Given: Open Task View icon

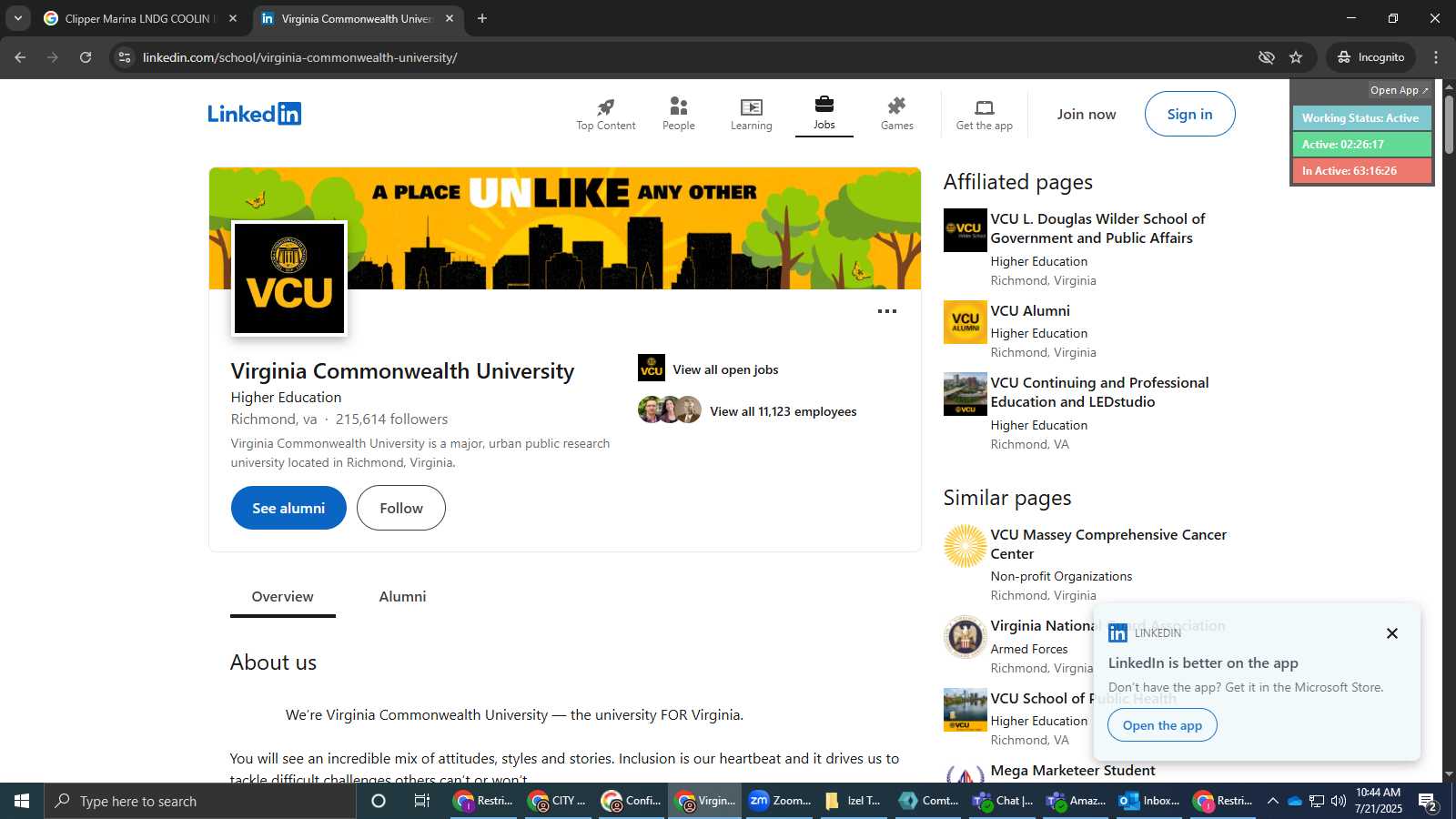Looking at the screenshot, I should tap(422, 801).
